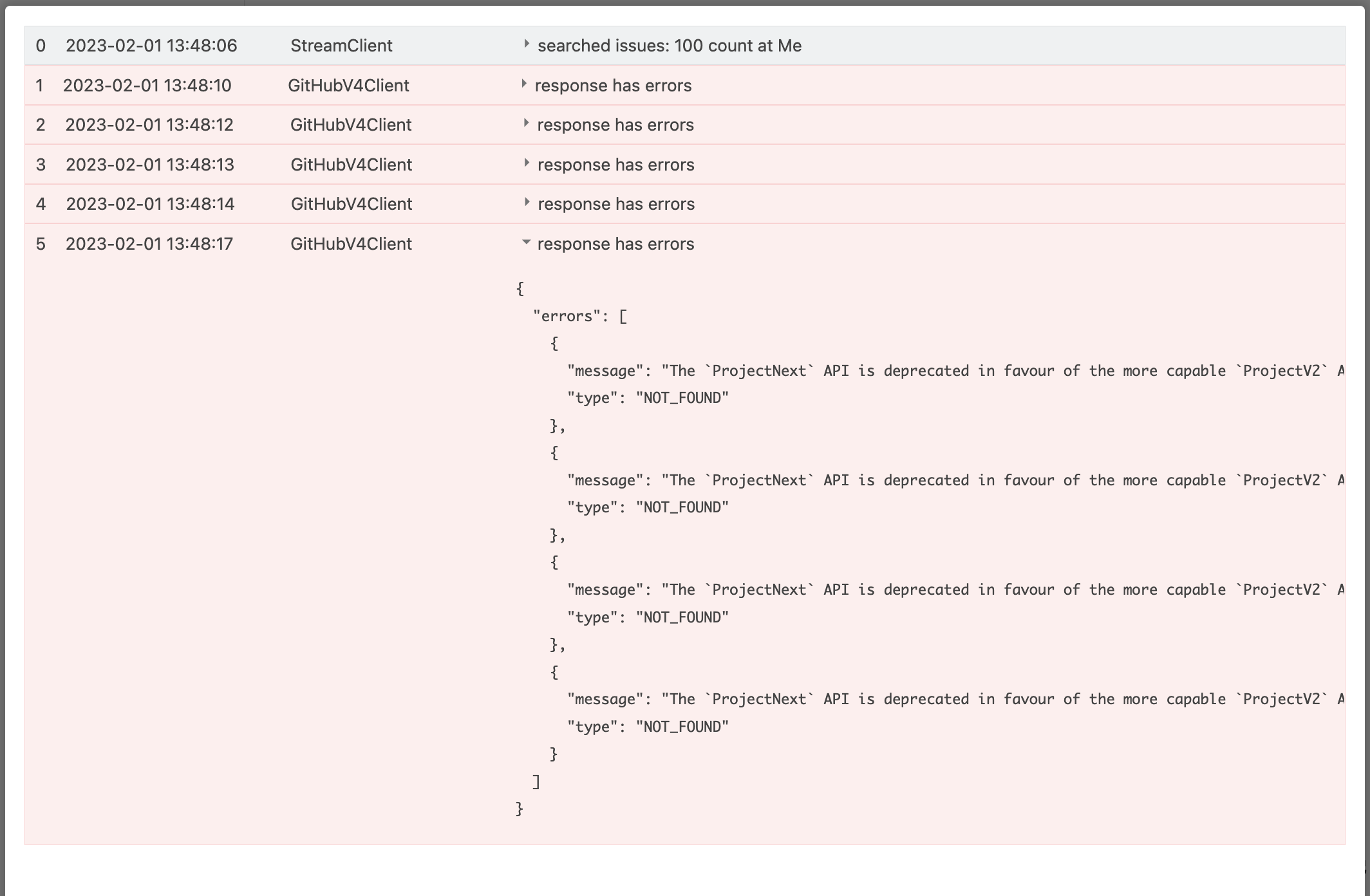Click response has errors text on row 2
This screenshot has height=896, width=1370.
click(x=615, y=125)
